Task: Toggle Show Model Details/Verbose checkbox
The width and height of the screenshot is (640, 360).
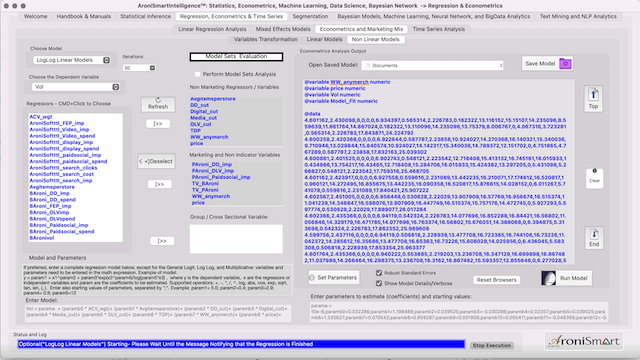Action: 379,283
